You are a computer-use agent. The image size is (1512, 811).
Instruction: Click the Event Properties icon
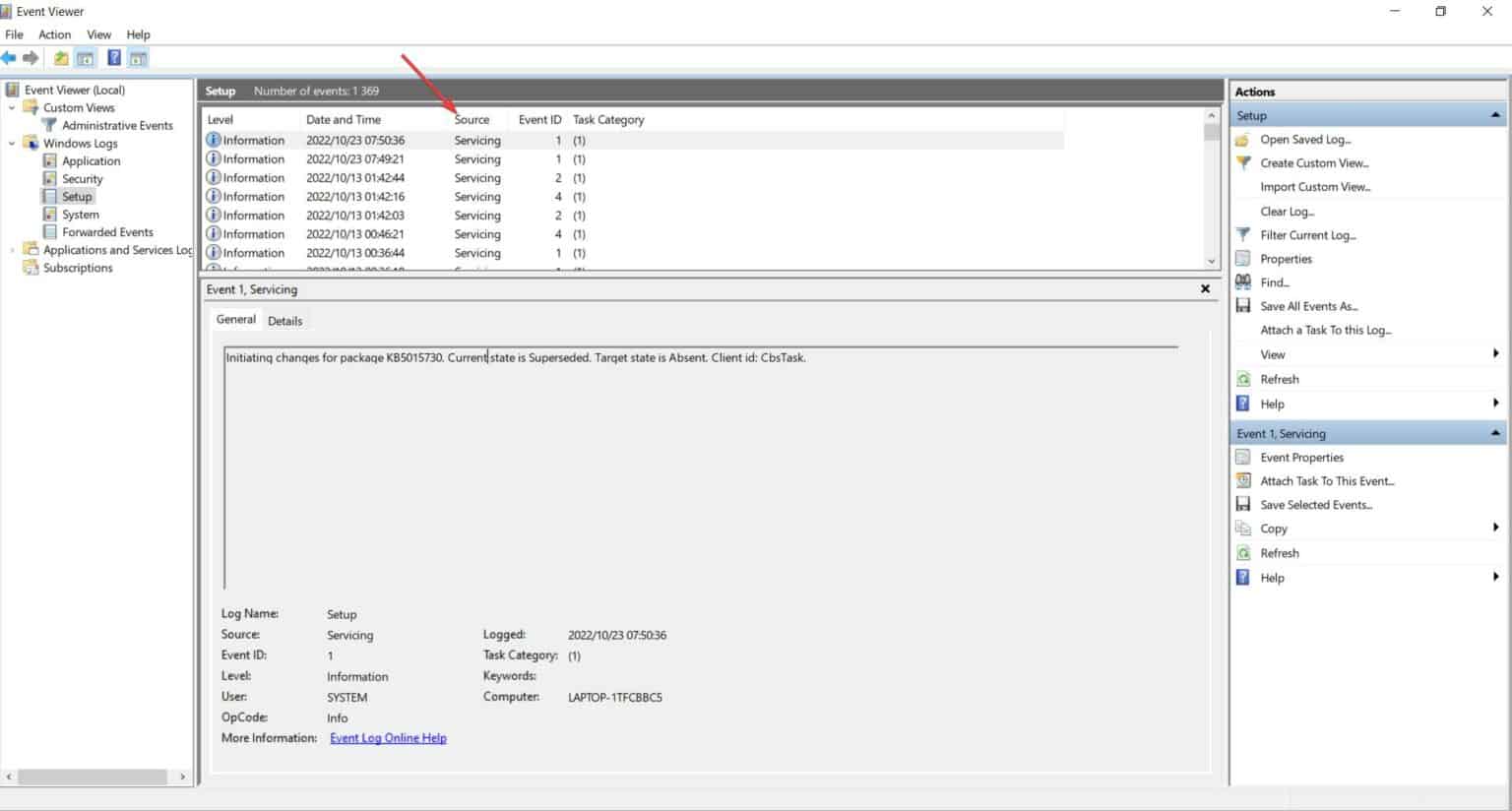coord(1242,457)
